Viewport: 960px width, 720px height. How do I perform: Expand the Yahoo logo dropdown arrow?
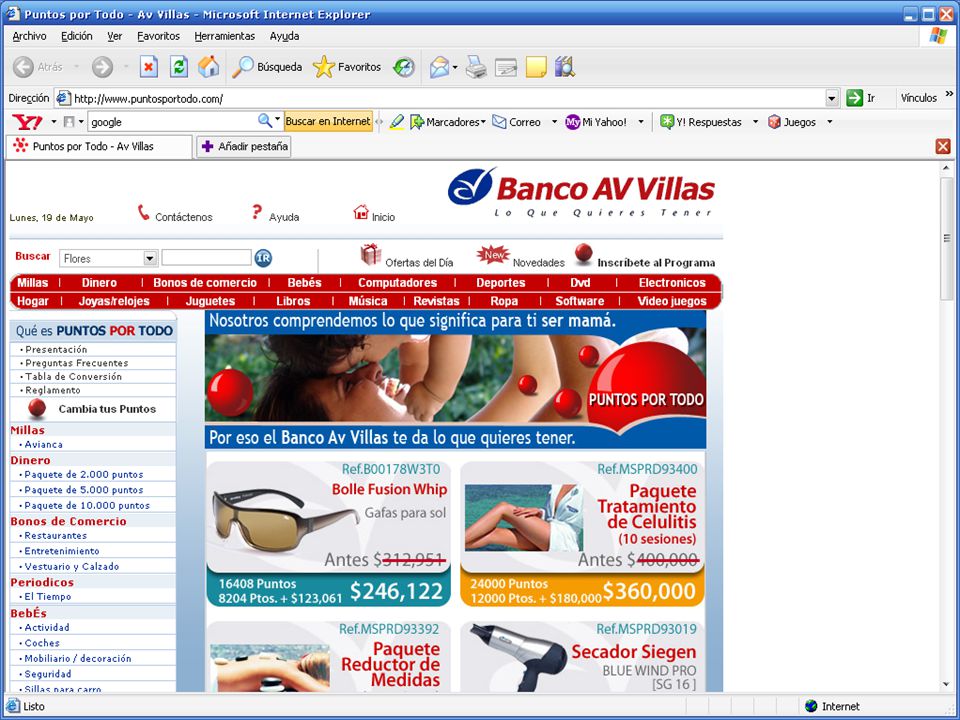pos(53,122)
